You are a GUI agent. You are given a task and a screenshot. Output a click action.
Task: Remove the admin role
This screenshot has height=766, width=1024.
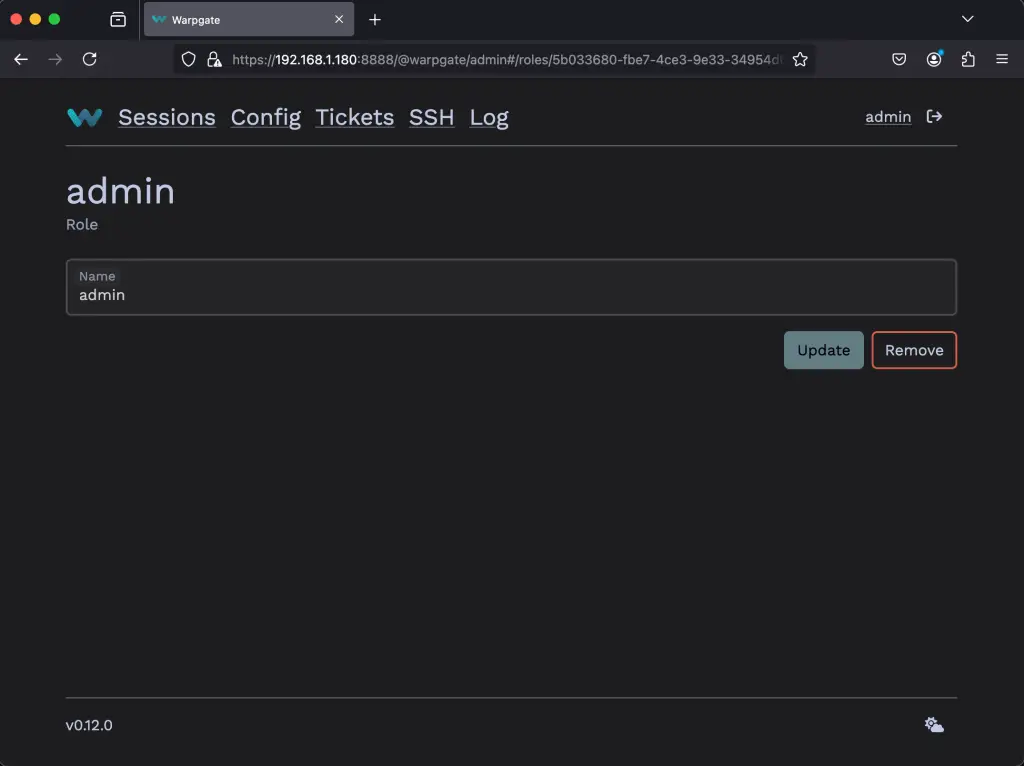tap(913, 350)
